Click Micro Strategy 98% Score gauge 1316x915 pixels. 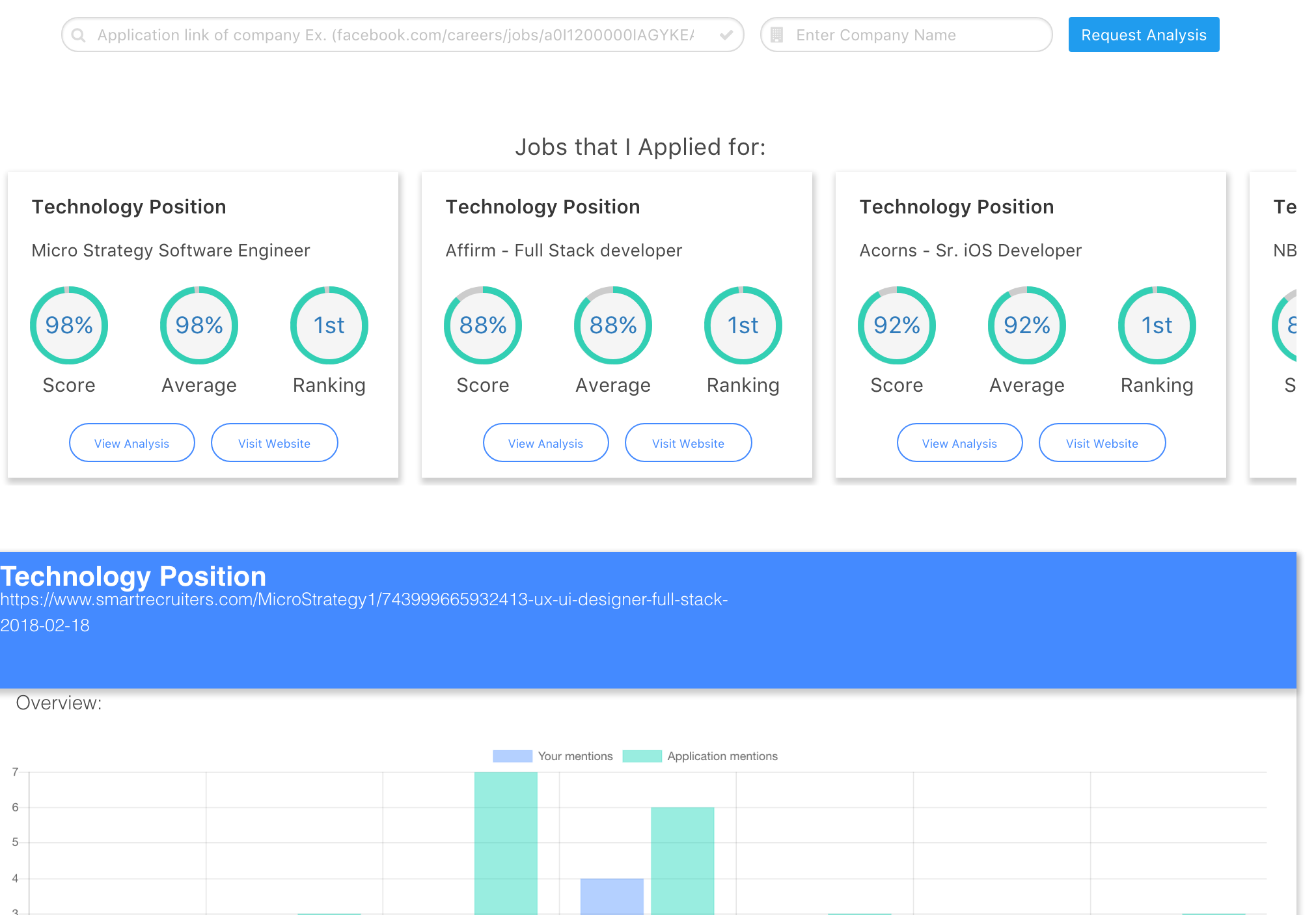(69, 325)
